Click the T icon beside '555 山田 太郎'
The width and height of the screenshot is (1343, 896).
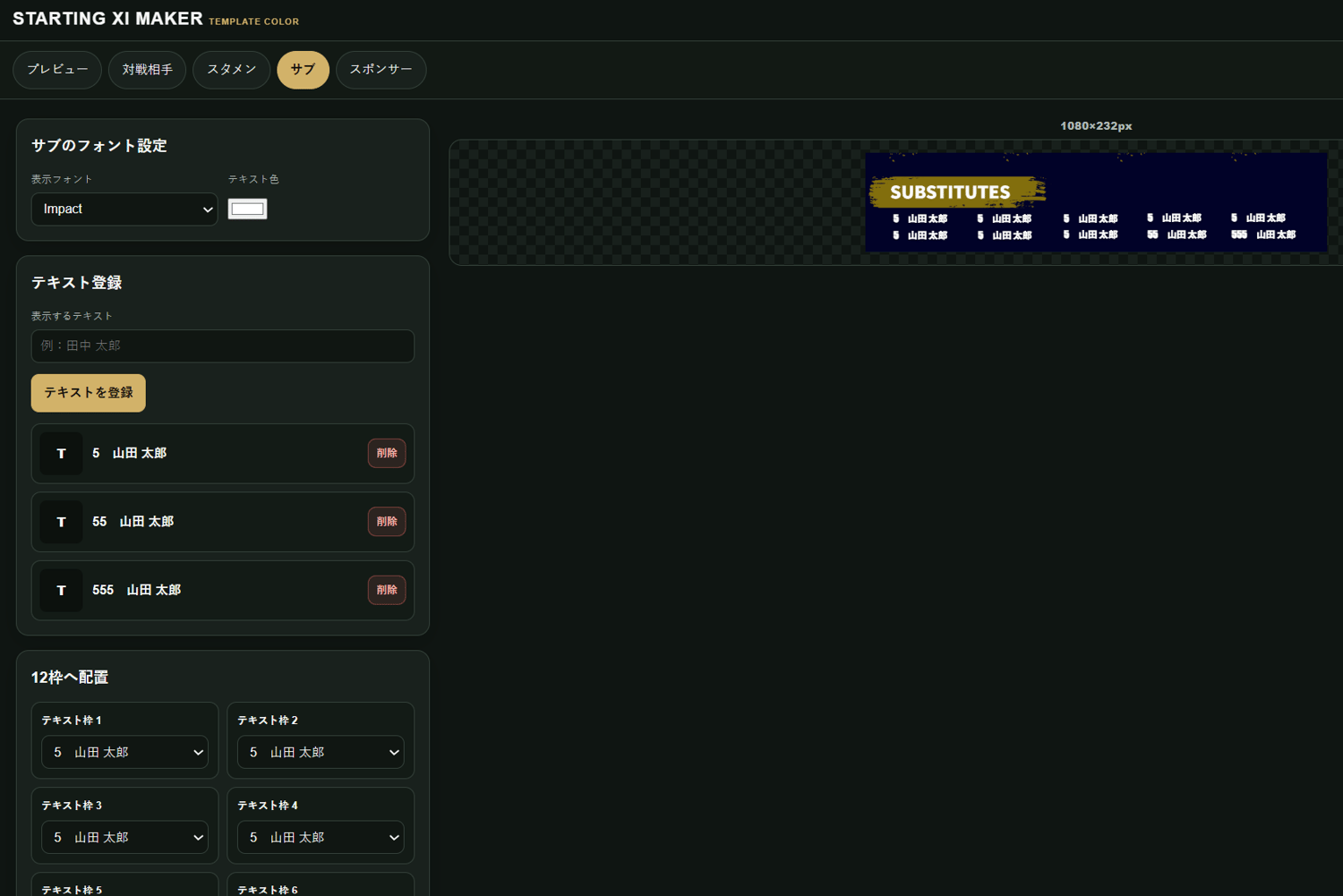point(62,591)
